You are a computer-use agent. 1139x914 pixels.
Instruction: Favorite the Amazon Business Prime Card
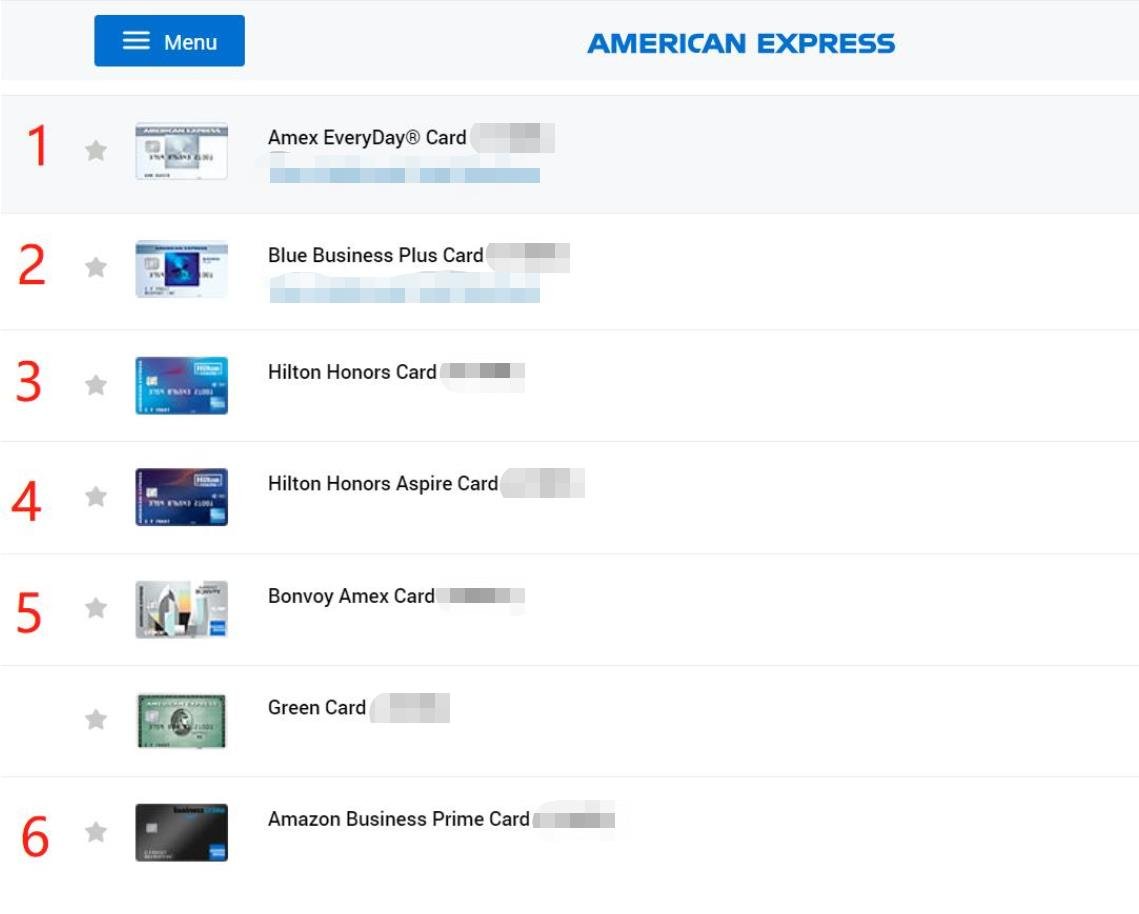96,831
